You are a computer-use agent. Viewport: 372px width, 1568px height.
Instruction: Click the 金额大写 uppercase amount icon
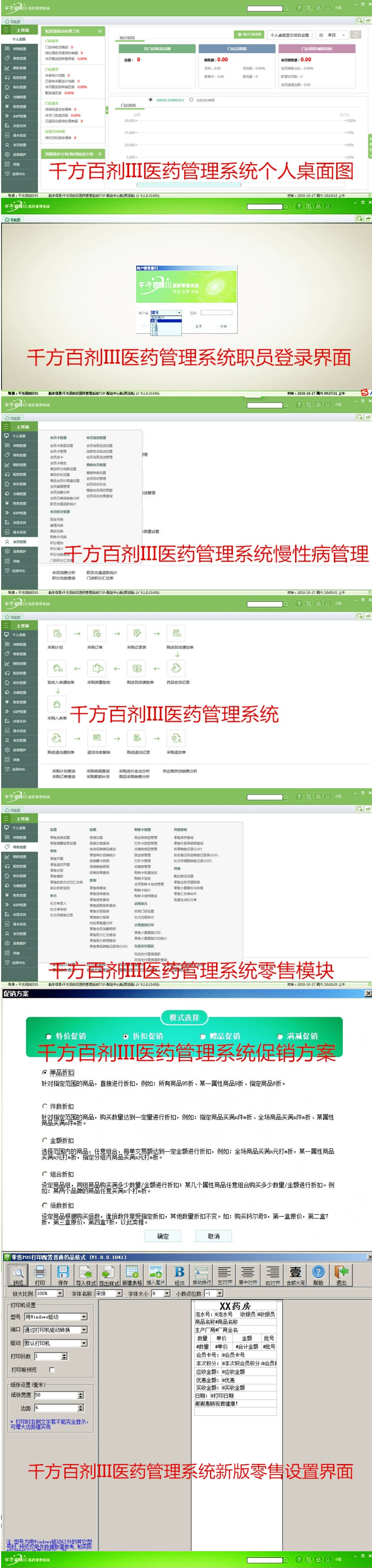[295, 1274]
